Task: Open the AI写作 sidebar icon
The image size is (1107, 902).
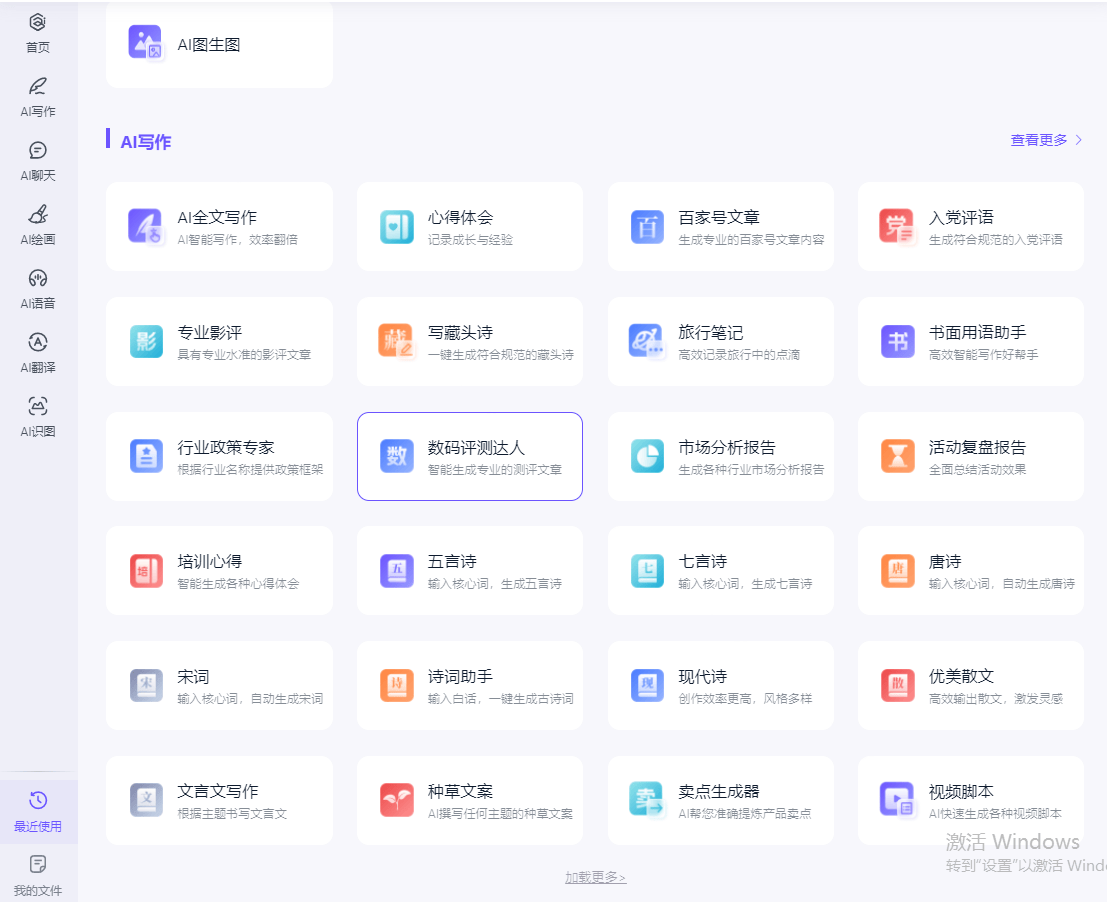Action: [x=38, y=87]
